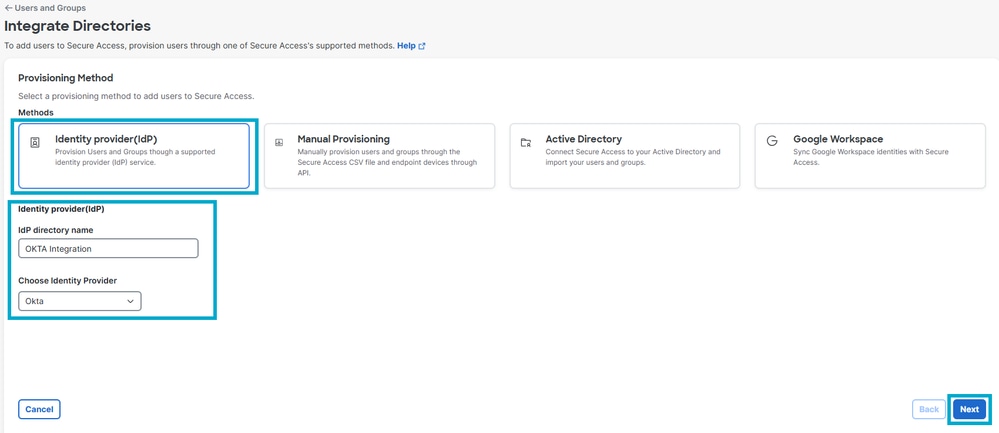Open the Choose Identity Provider dropdown
Screen dimensions: 999x433
(80, 301)
